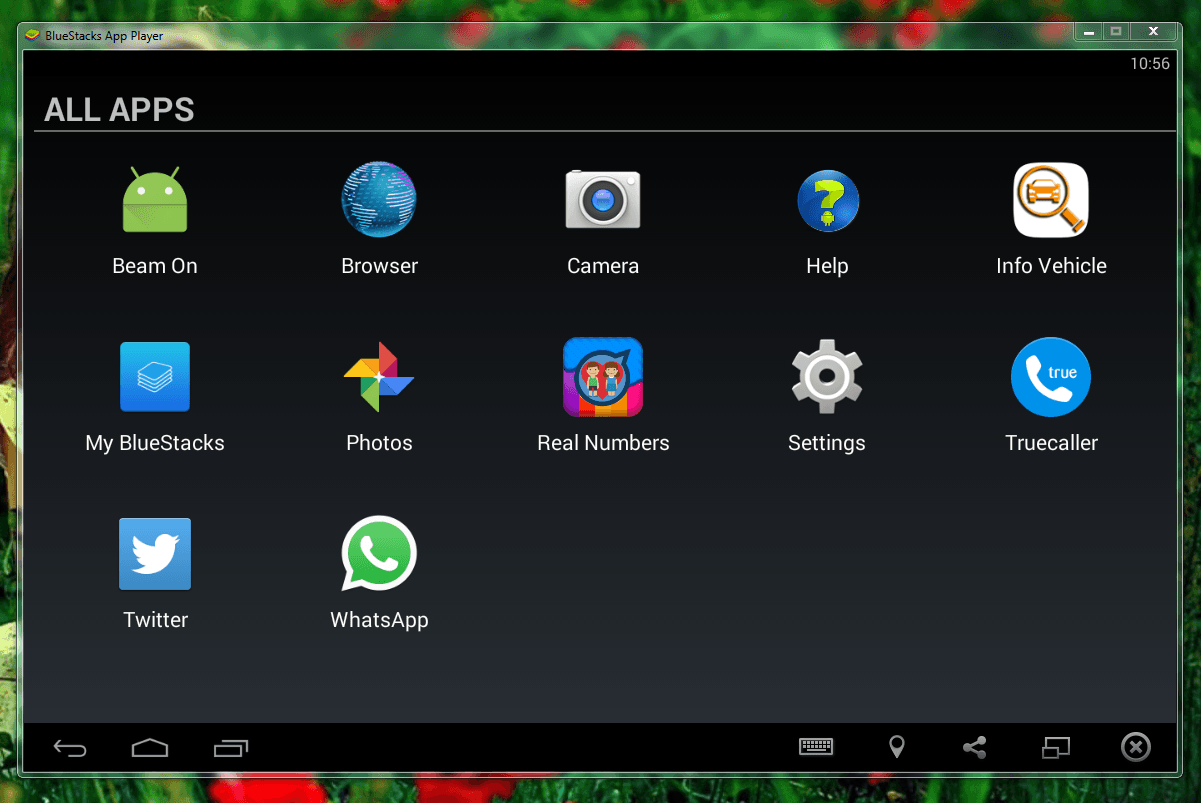Screen dimensions: 1201x803
Task: Open the WhatsApp app
Action: tap(379, 553)
